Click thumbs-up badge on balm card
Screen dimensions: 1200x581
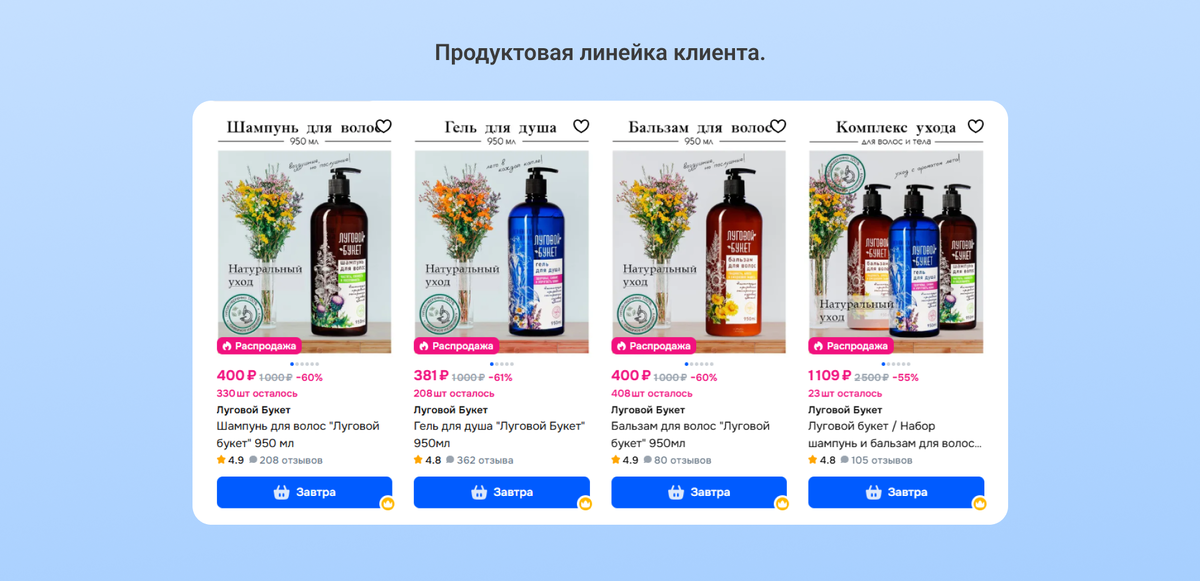[x=782, y=503]
